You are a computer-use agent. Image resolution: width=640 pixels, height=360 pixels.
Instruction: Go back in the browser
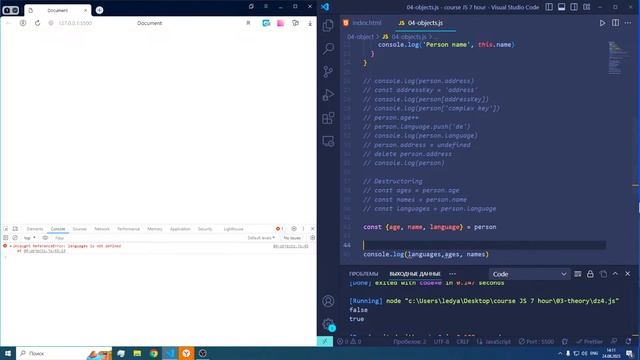(8, 23)
